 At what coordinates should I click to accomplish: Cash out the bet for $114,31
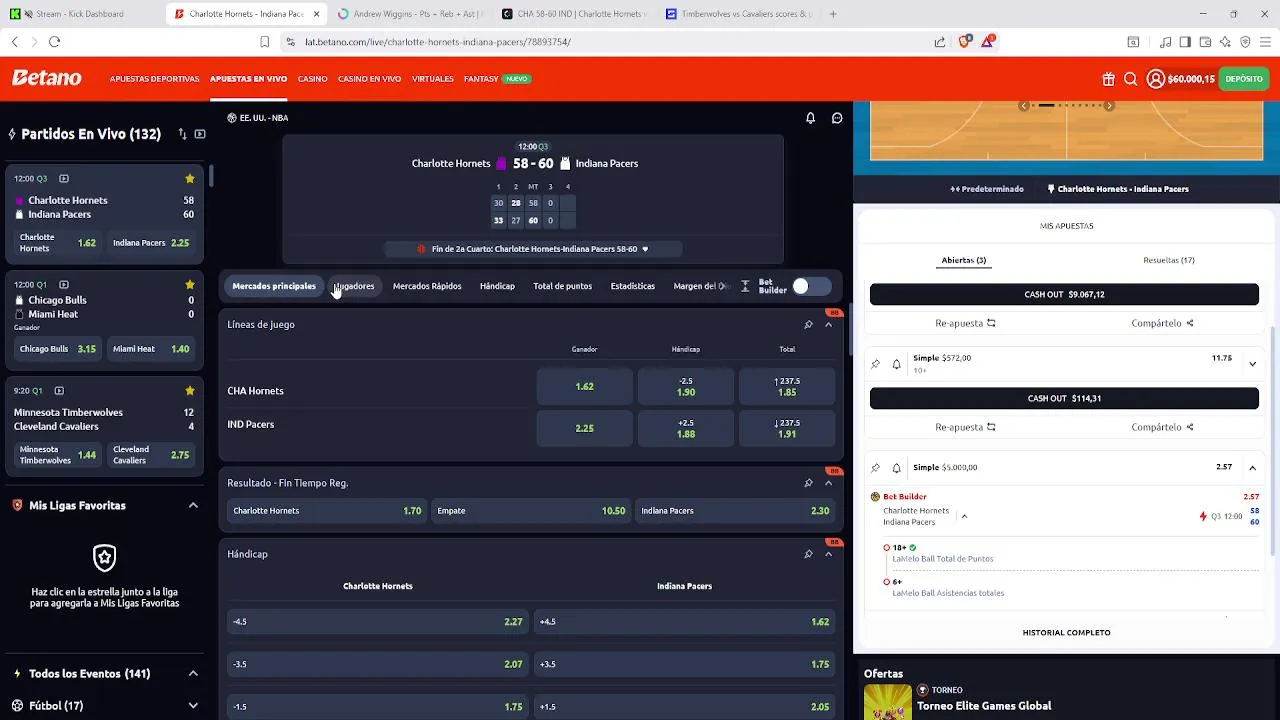point(1064,398)
